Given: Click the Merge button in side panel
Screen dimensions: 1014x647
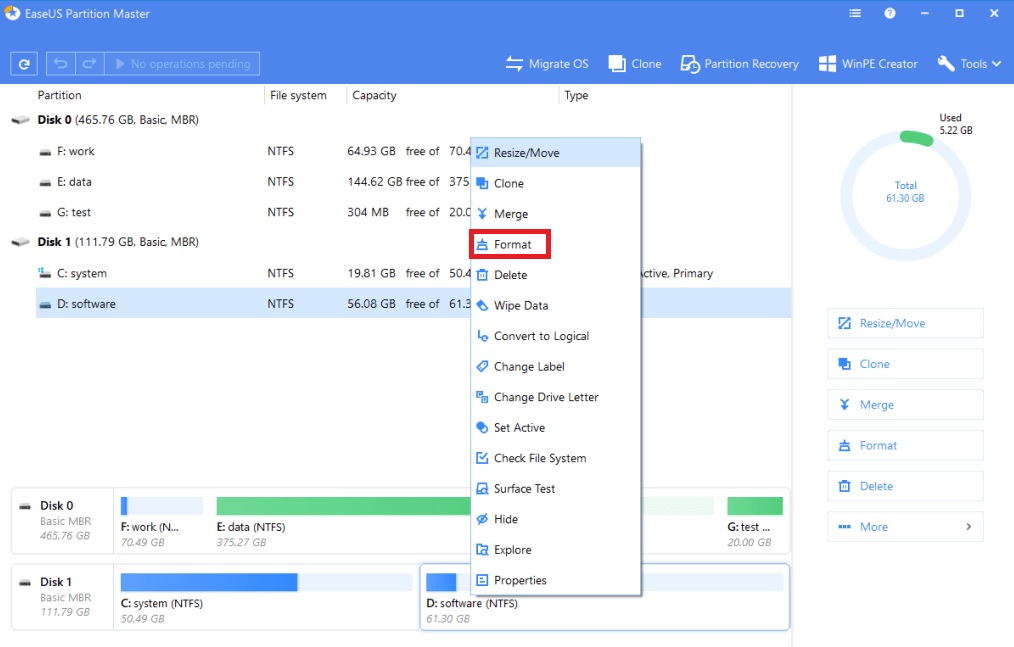Looking at the screenshot, I should (x=905, y=405).
